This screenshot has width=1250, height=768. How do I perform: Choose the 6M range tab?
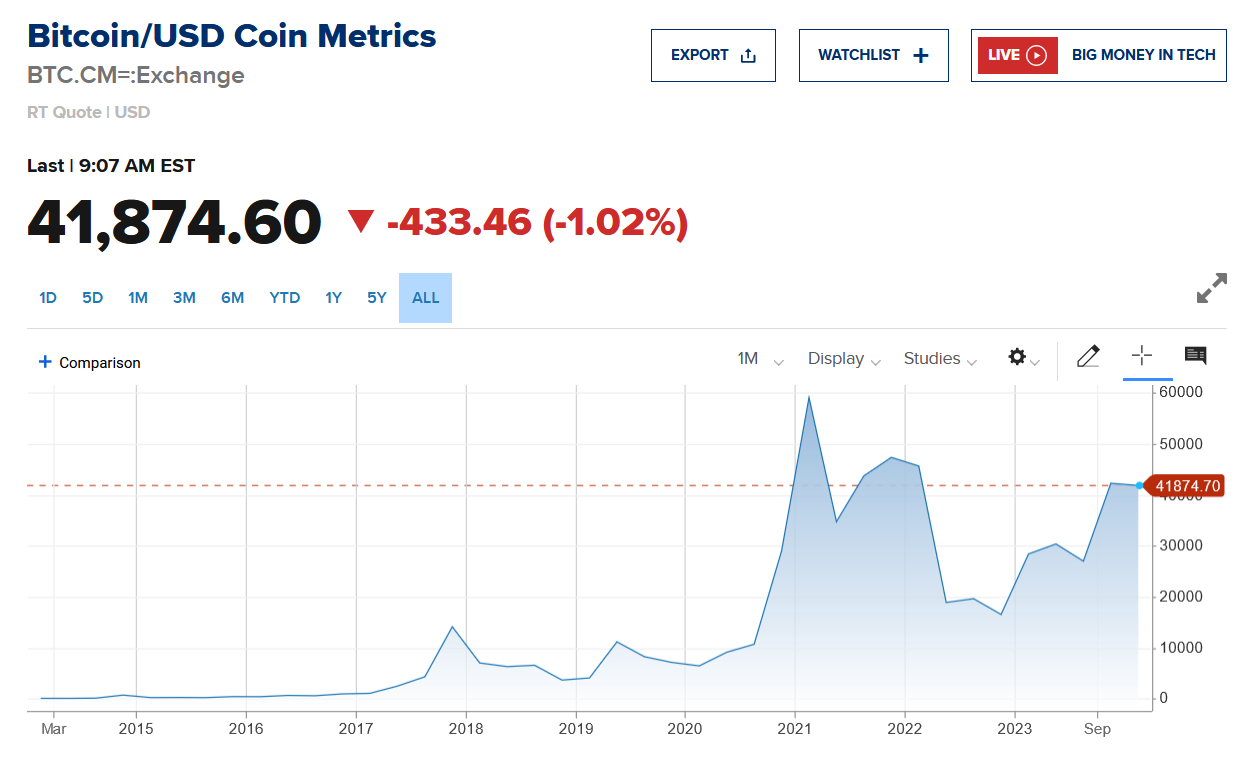pos(232,298)
